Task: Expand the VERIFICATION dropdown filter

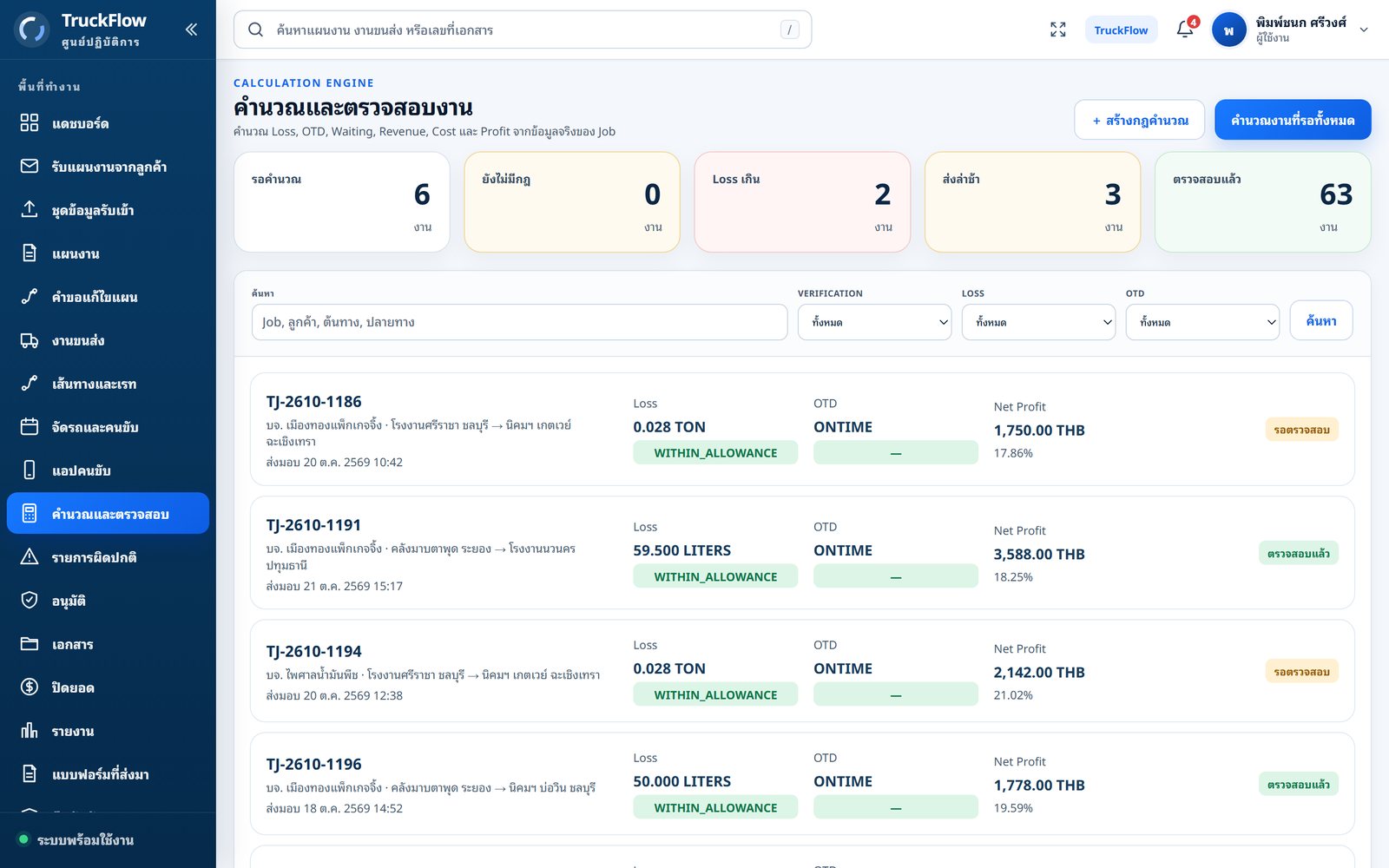Action: coord(874,322)
